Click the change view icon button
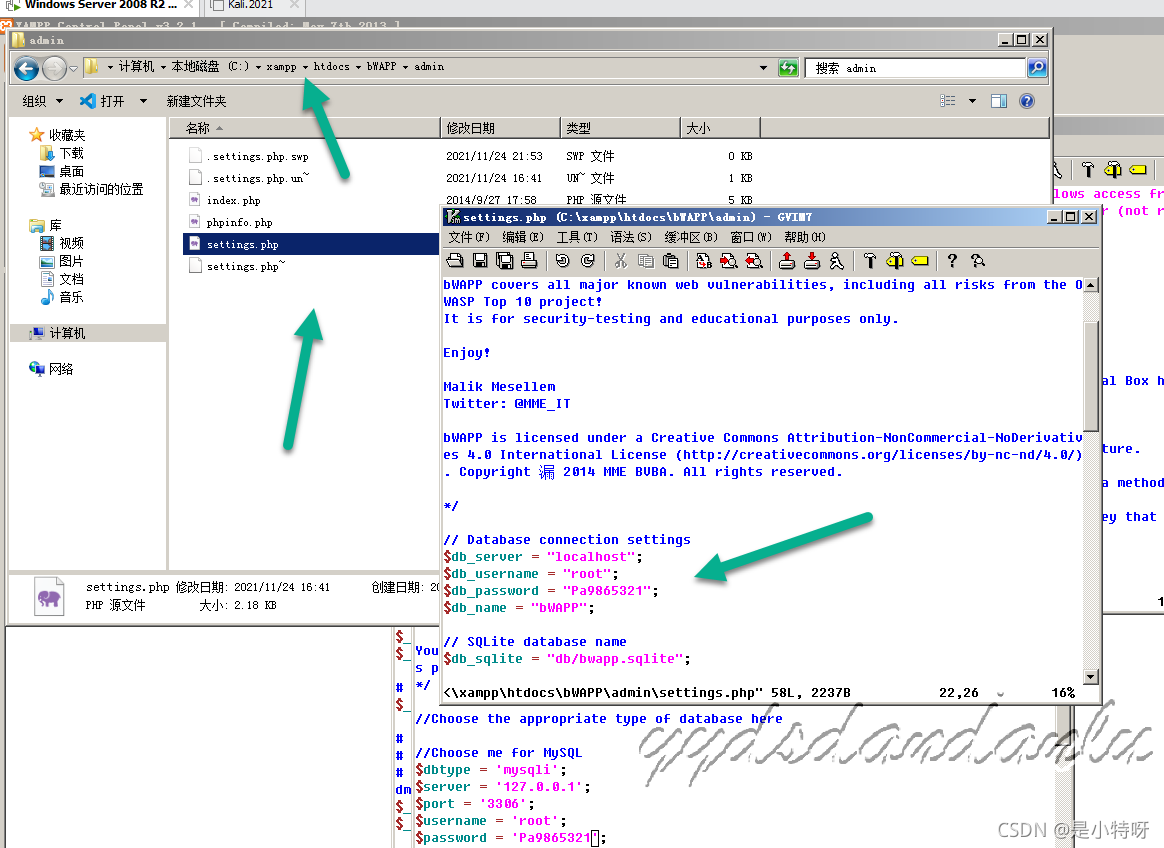The height and width of the screenshot is (848, 1164). click(948, 101)
